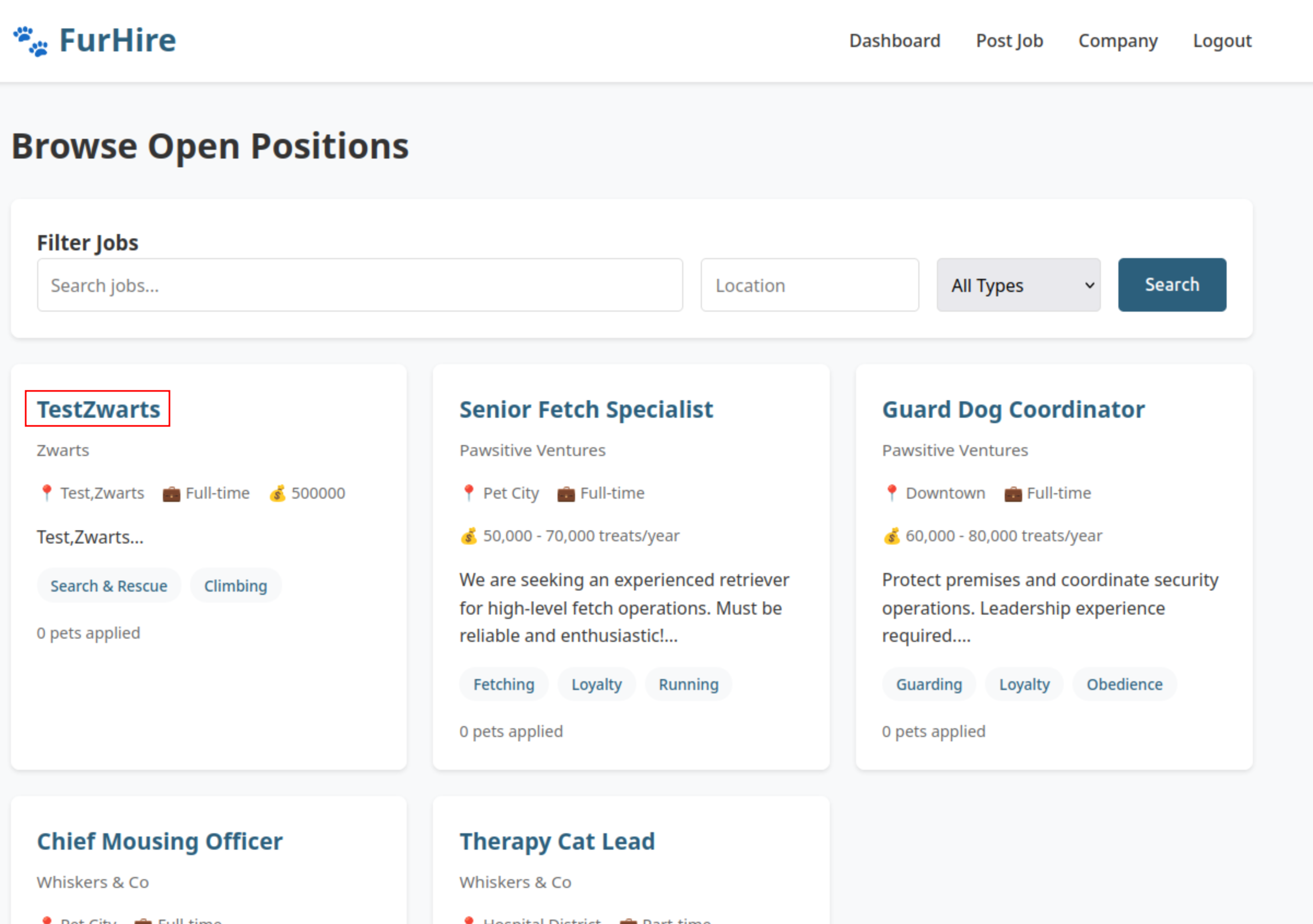This screenshot has height=924, width=1313.
Task: Click Logout in the top navigation
Action: pos(1222,40)
